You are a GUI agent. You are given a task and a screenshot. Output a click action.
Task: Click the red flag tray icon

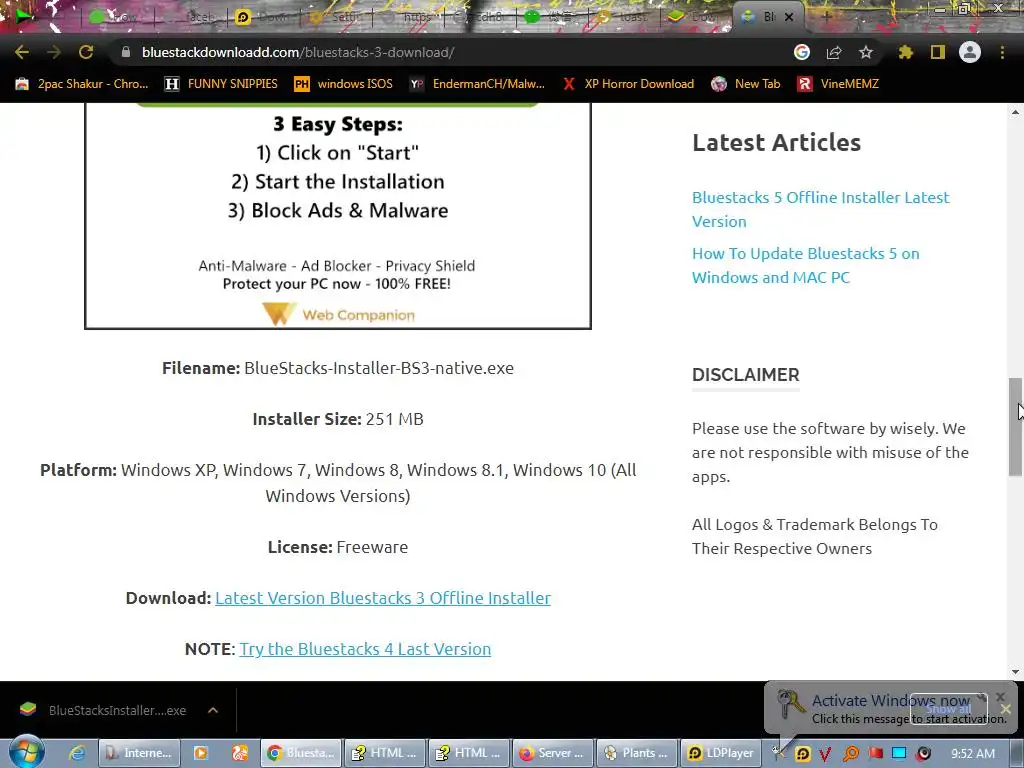pos(875,754)
